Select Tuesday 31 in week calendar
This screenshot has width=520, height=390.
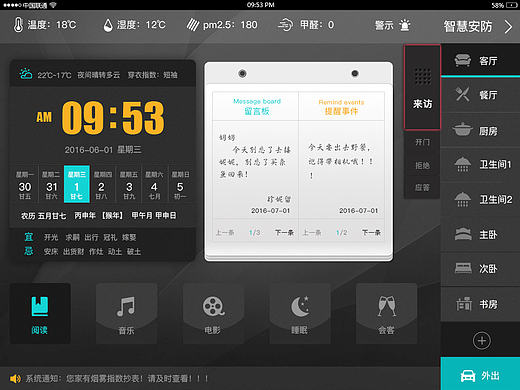point(51,184)
